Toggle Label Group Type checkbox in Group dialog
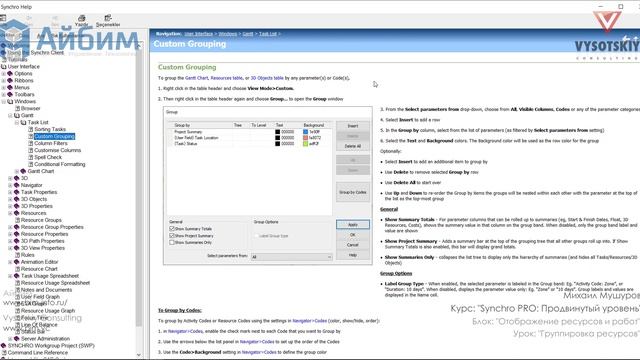 (x=256, y=236)
